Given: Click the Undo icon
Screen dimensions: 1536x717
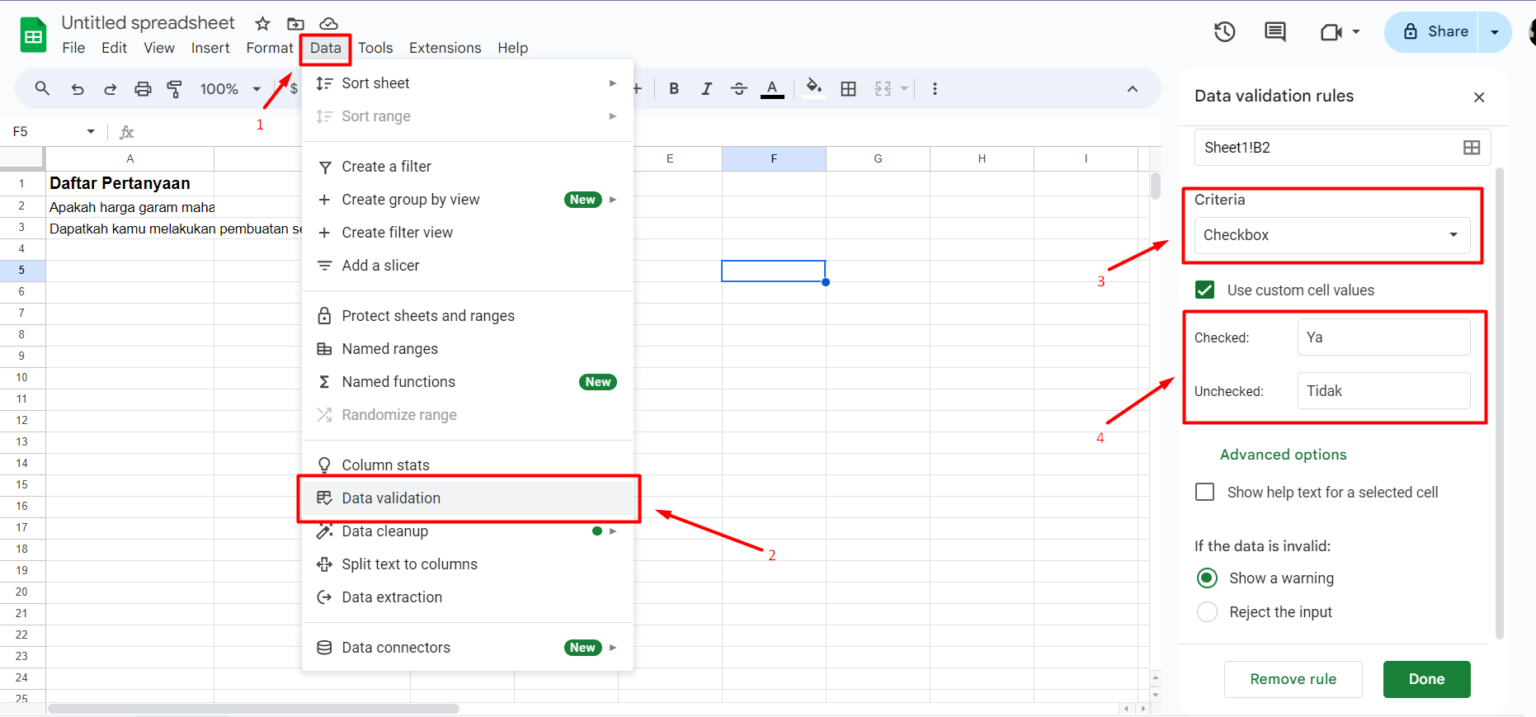Looking at the screenshot, I should pos(77,88).
